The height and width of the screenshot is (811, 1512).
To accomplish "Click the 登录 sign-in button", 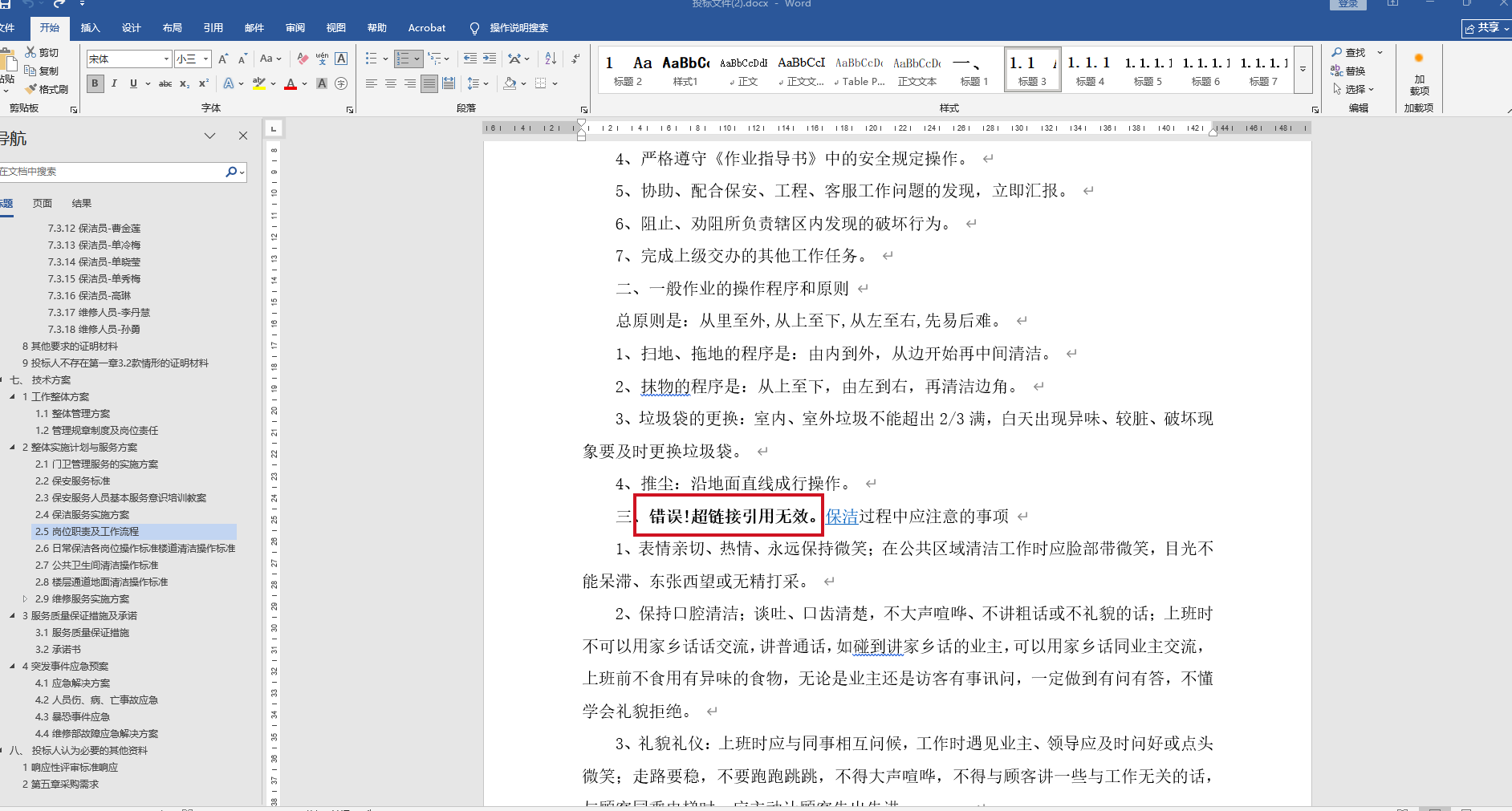I will [1348, 4].
